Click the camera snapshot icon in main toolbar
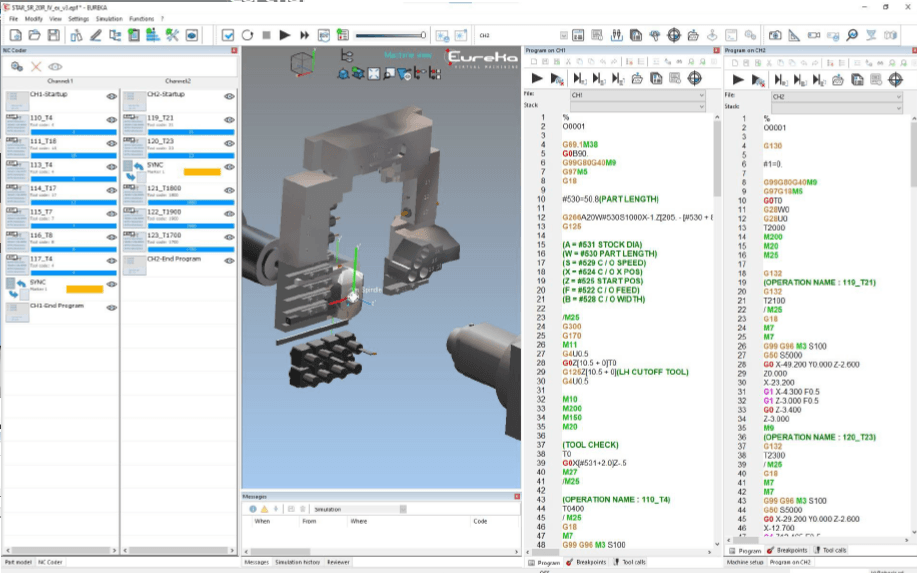Image resolution: width=917 pixels, height=573 pixels. [x=775, y=35]
